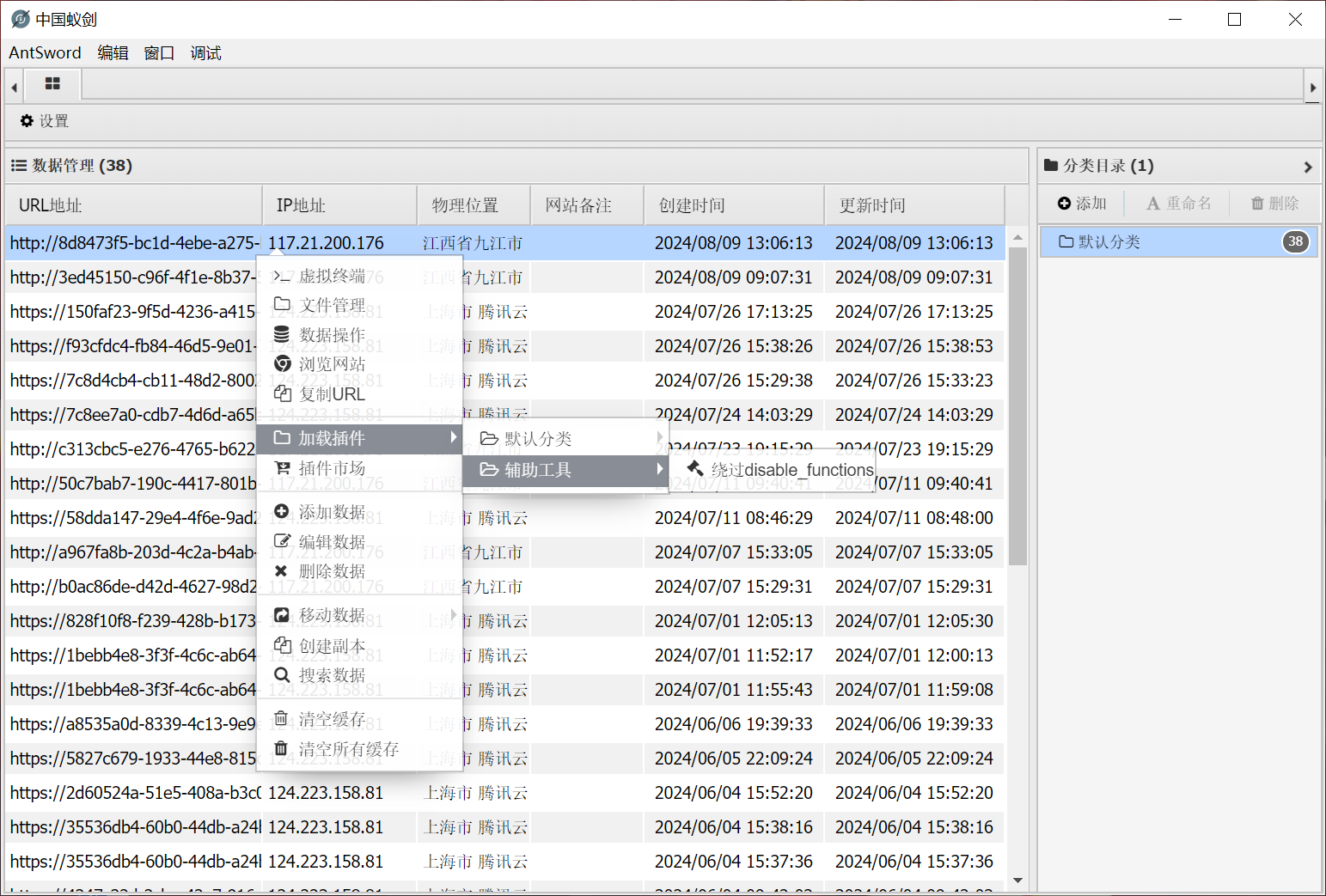This screenshot has width=1326, height=896.
Task: Open the 插件市场 shopping cart icon
Action: pos(282,467)
